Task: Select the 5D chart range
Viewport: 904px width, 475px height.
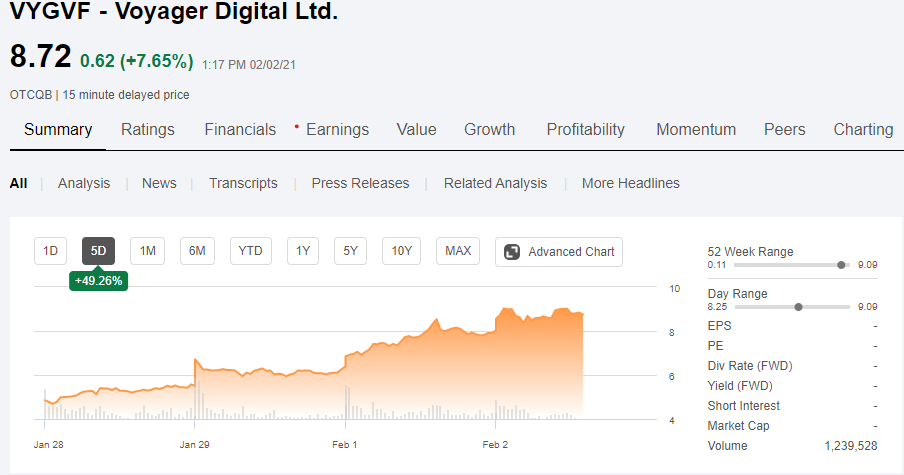Action: pos(99,251)
